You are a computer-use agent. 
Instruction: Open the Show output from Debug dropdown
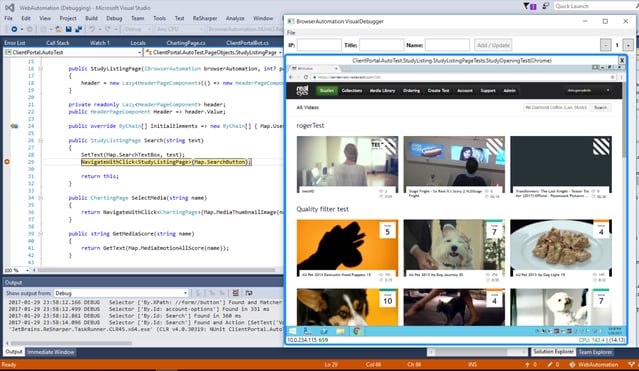121,293
